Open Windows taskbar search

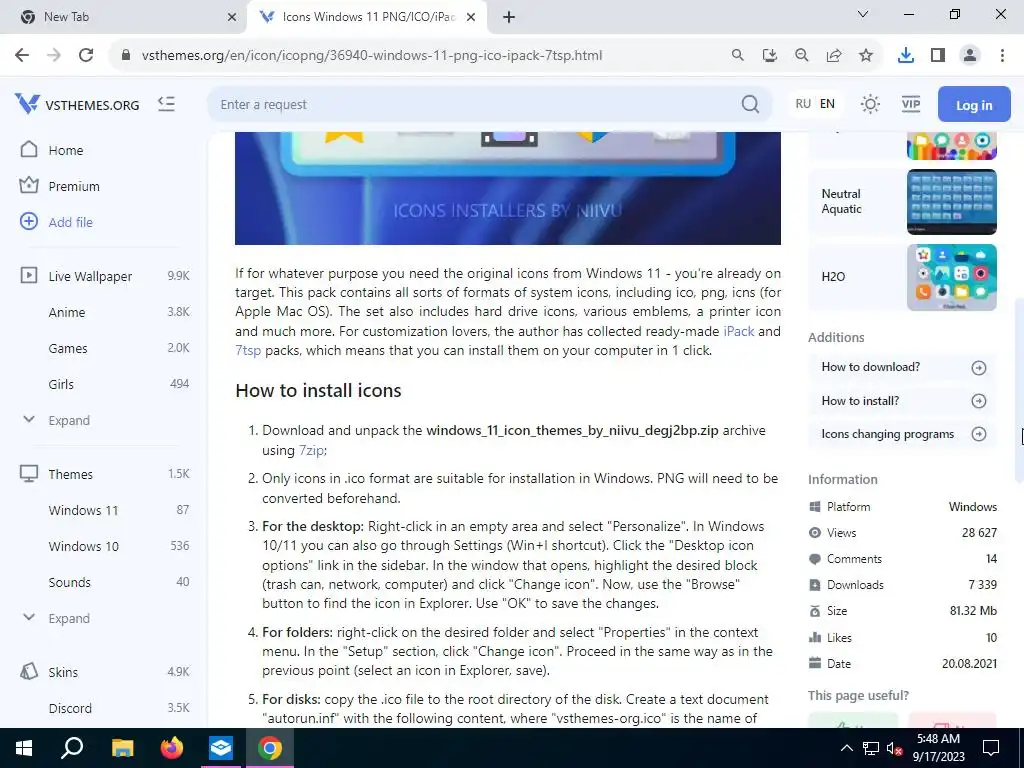[72, 748]
